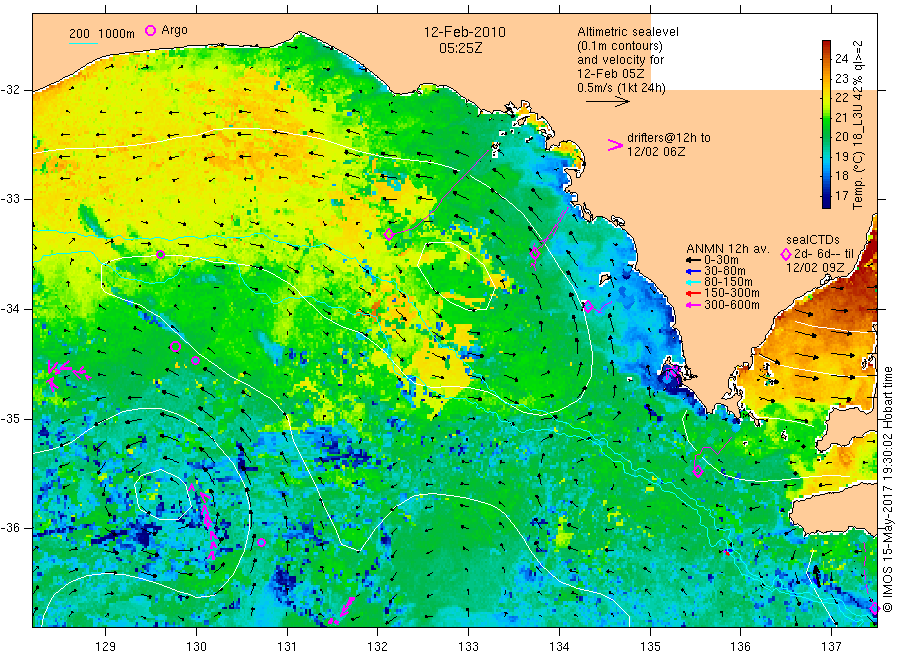Click the cyan arrow for 80-150m depth
The image size is (900, 660).
click(x=693, y=282)
